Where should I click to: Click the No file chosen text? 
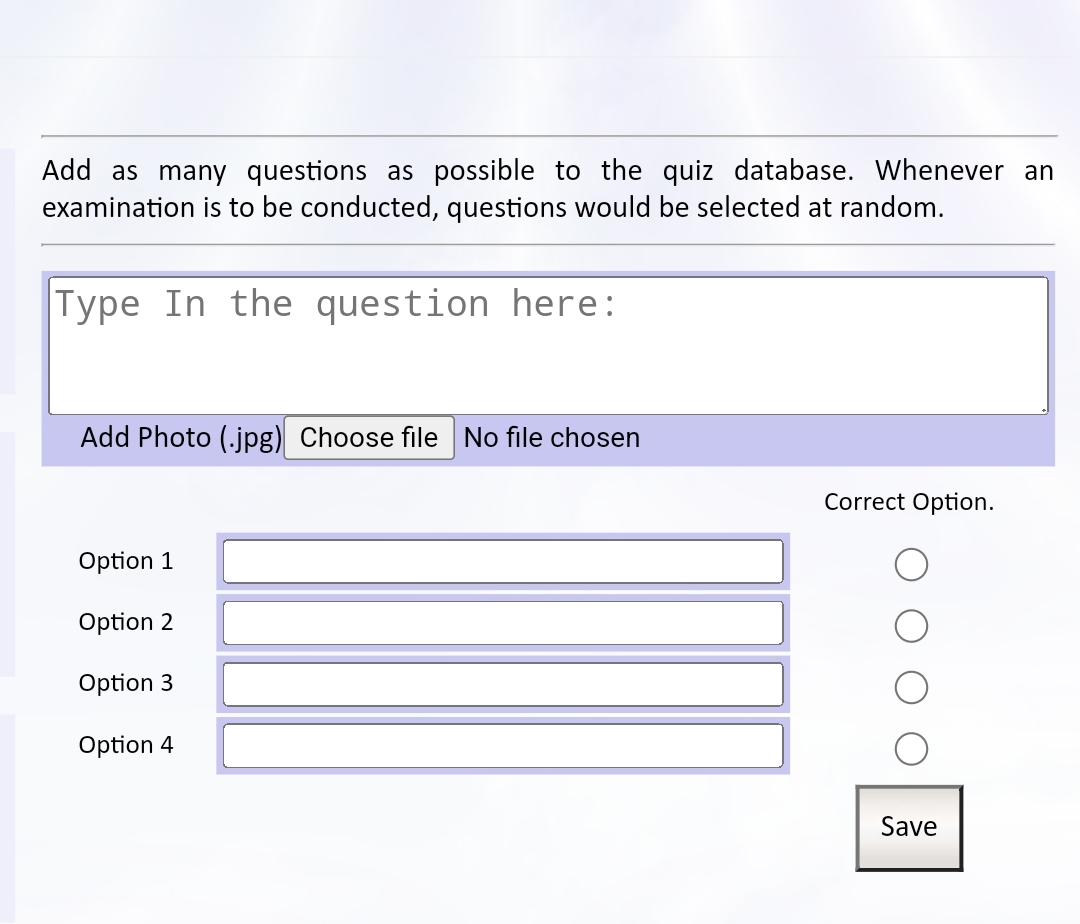552,438
